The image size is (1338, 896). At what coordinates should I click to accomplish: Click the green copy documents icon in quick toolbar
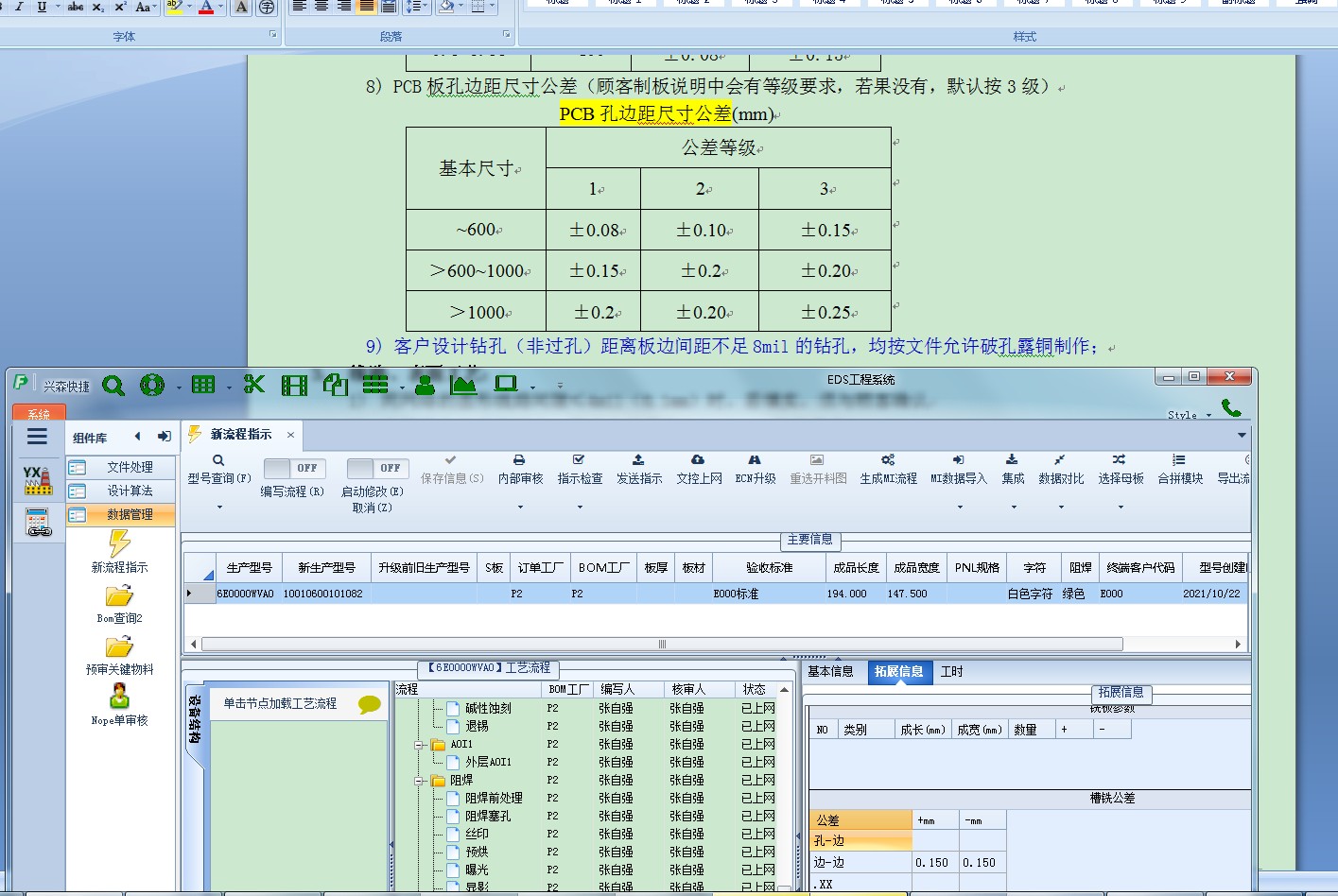(x=336, y=385)
